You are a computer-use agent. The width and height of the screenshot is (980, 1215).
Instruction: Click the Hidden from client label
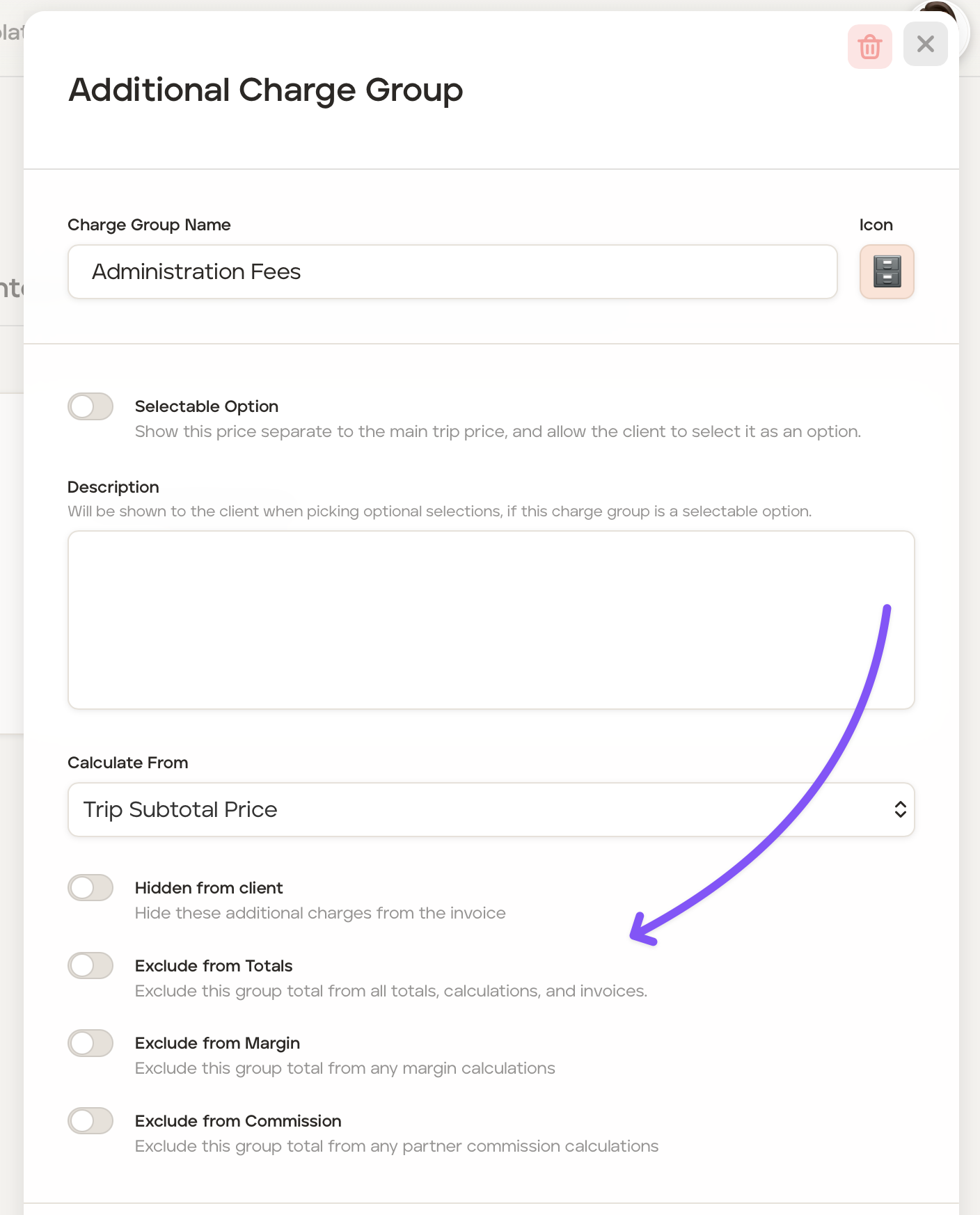[209, 888]
